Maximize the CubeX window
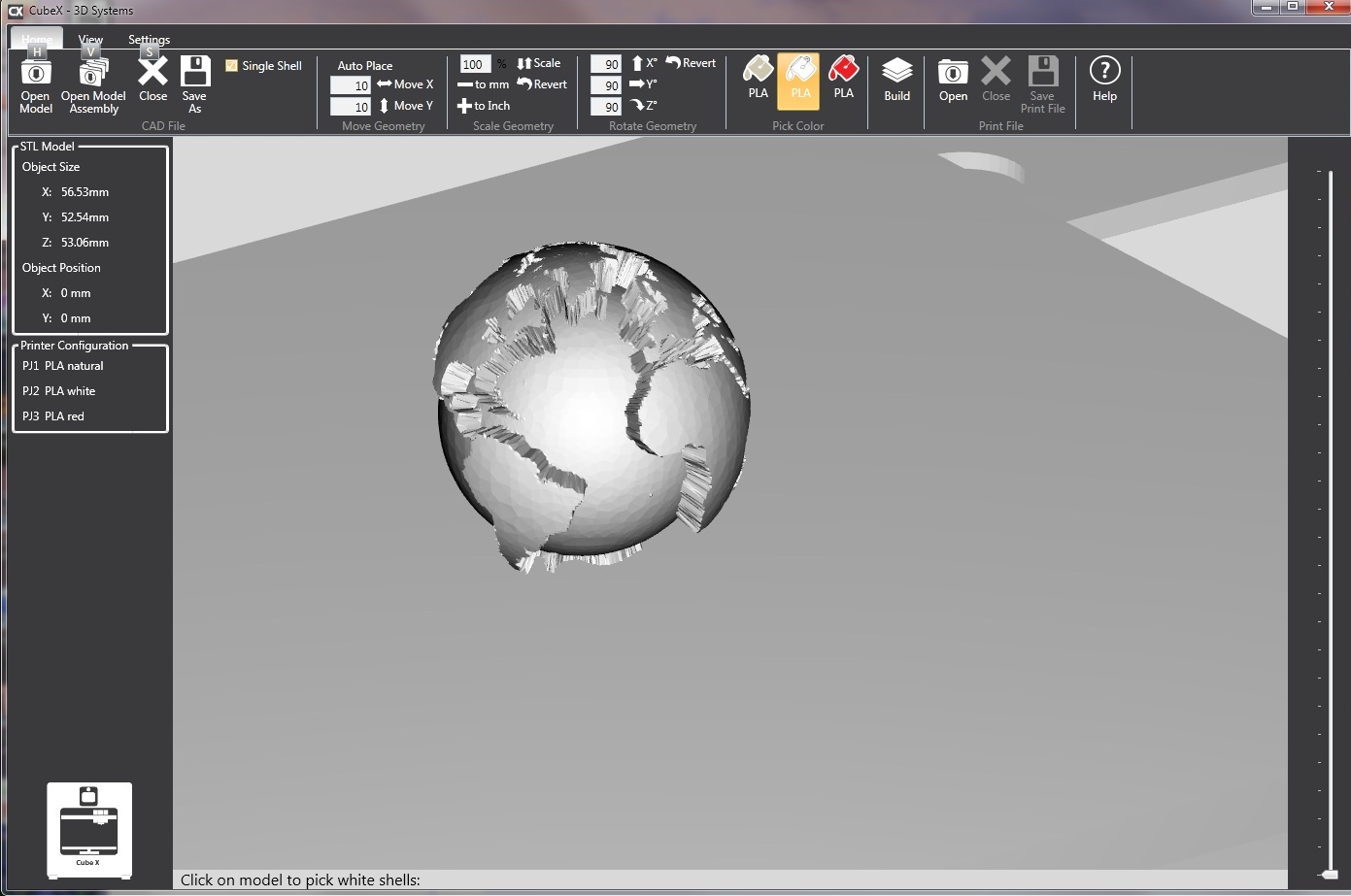 tap(1293, 7)
